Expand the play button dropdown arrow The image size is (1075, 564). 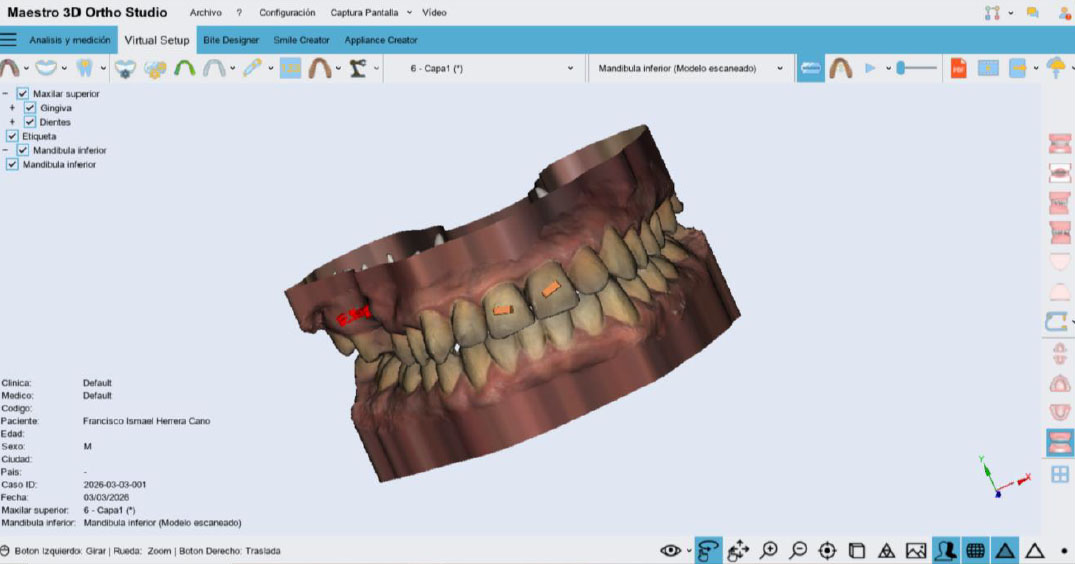(889, 69)
